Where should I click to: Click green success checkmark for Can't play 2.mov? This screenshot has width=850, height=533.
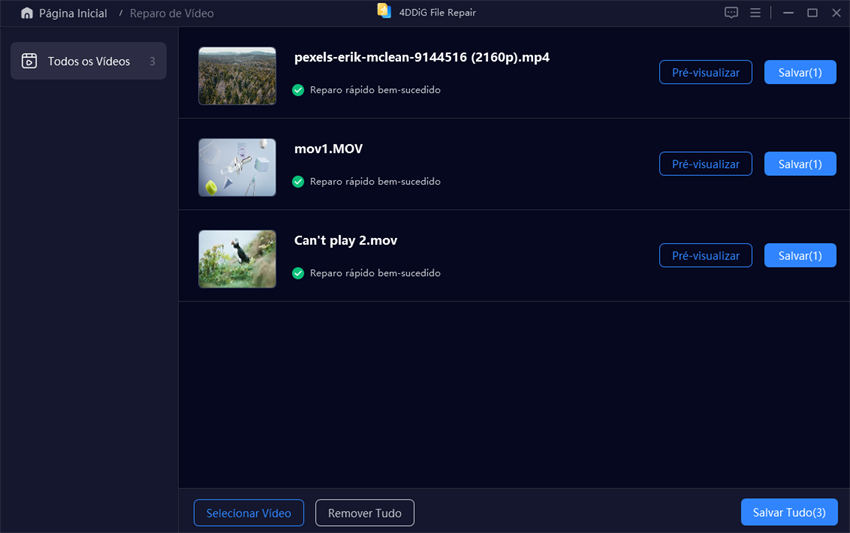(x=298, y=273)
